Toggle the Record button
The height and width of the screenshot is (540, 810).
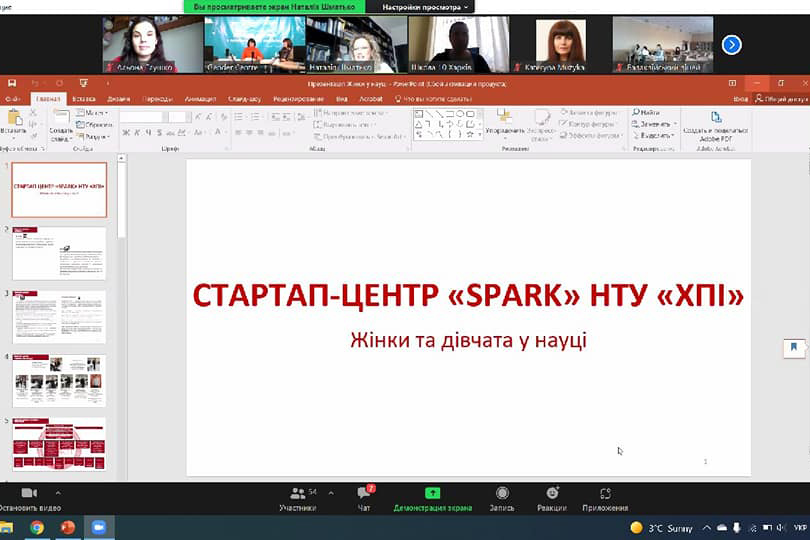tap(502, 493)
